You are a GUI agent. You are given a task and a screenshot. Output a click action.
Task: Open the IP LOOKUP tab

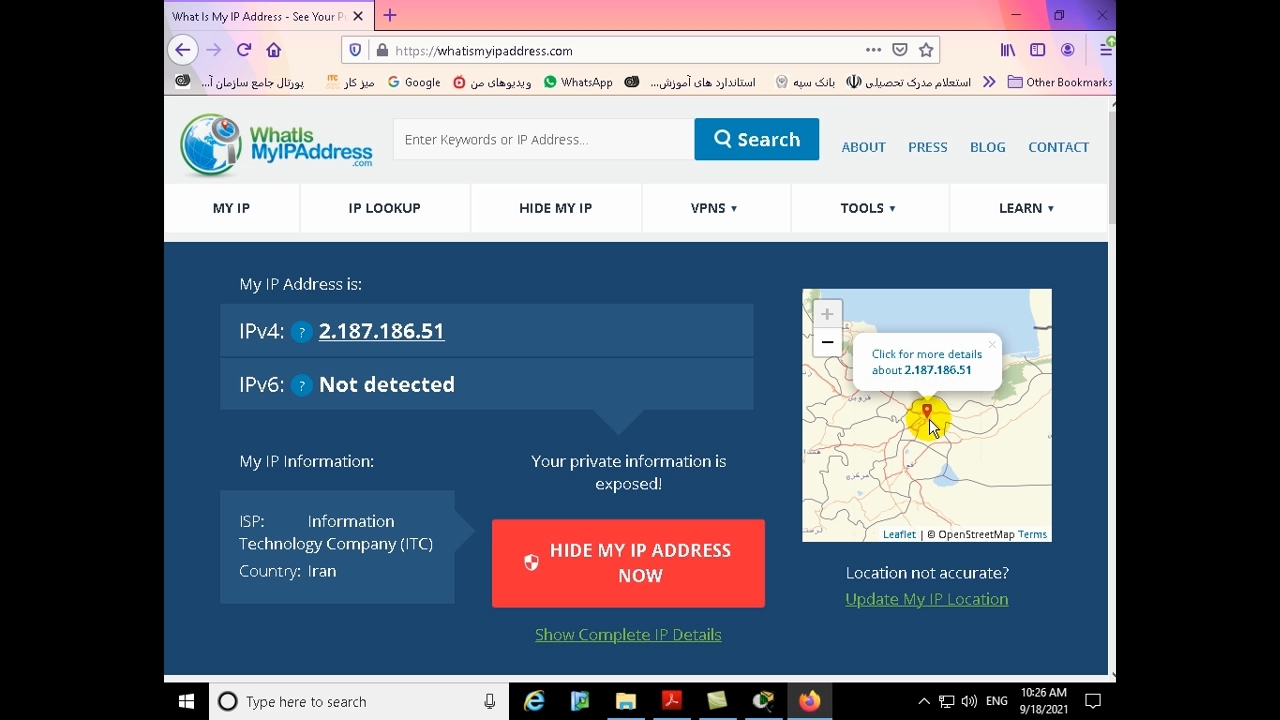click(384, 208)
